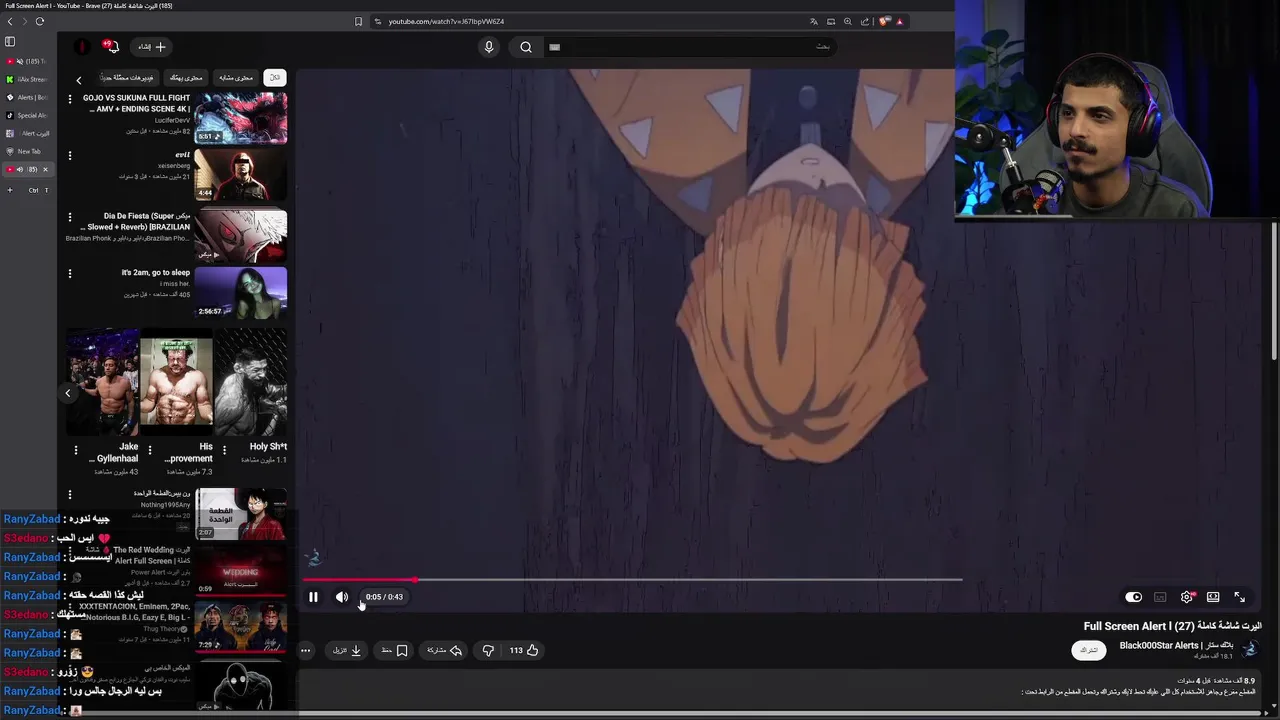
Task: Open options for Dia De Fiesta video
Action: [70, 216]
